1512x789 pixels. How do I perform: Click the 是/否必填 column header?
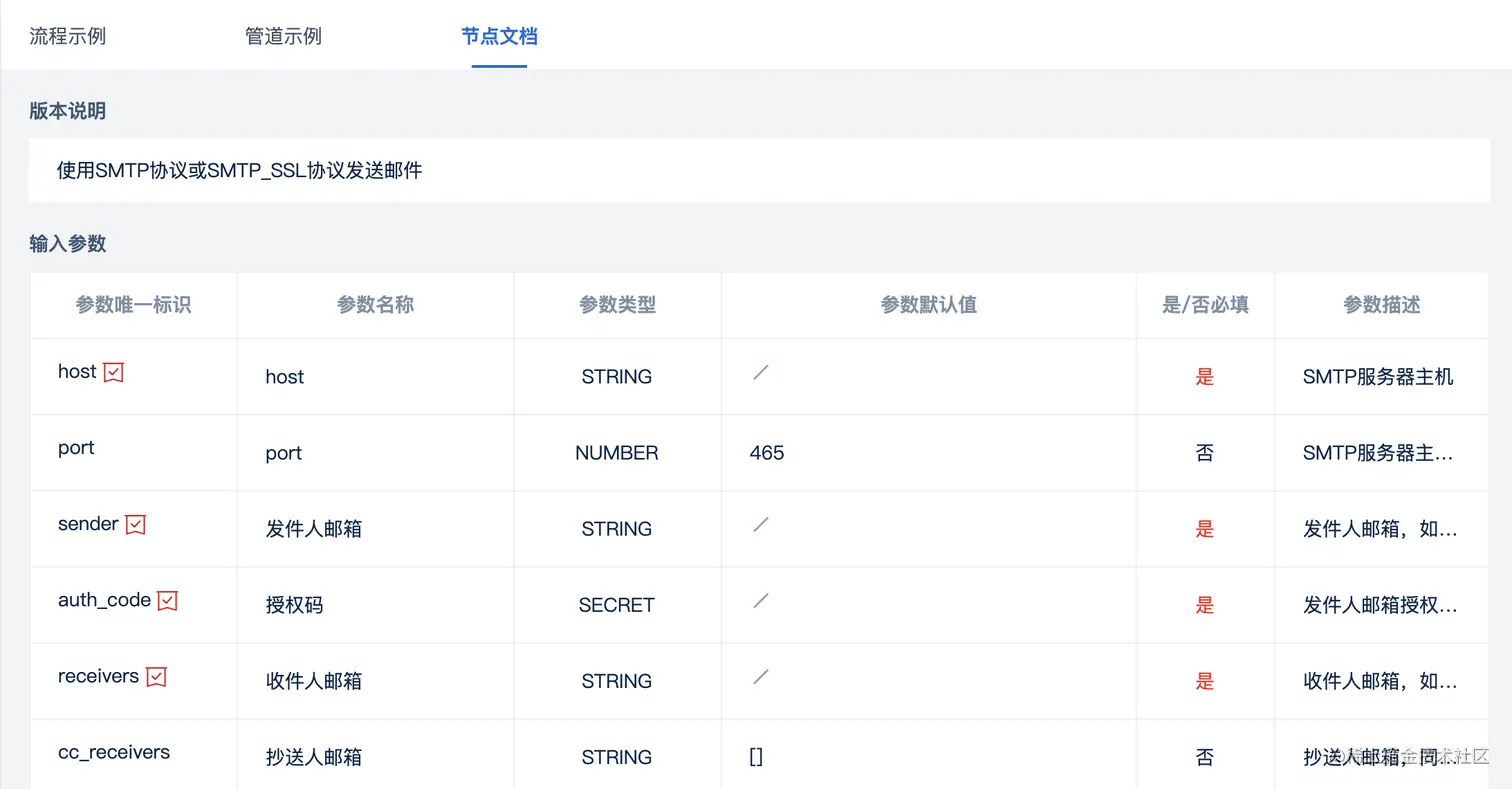point(1205,305)
